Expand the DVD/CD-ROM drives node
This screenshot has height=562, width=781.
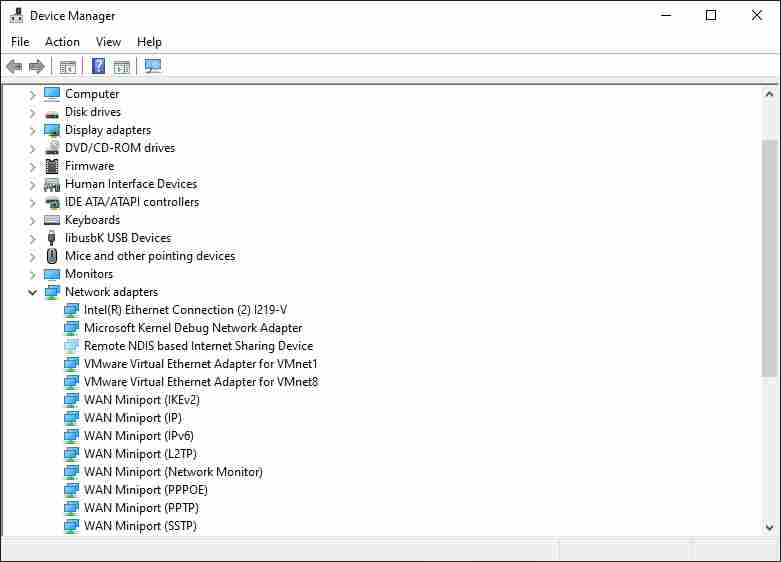(x=32, y=148)
